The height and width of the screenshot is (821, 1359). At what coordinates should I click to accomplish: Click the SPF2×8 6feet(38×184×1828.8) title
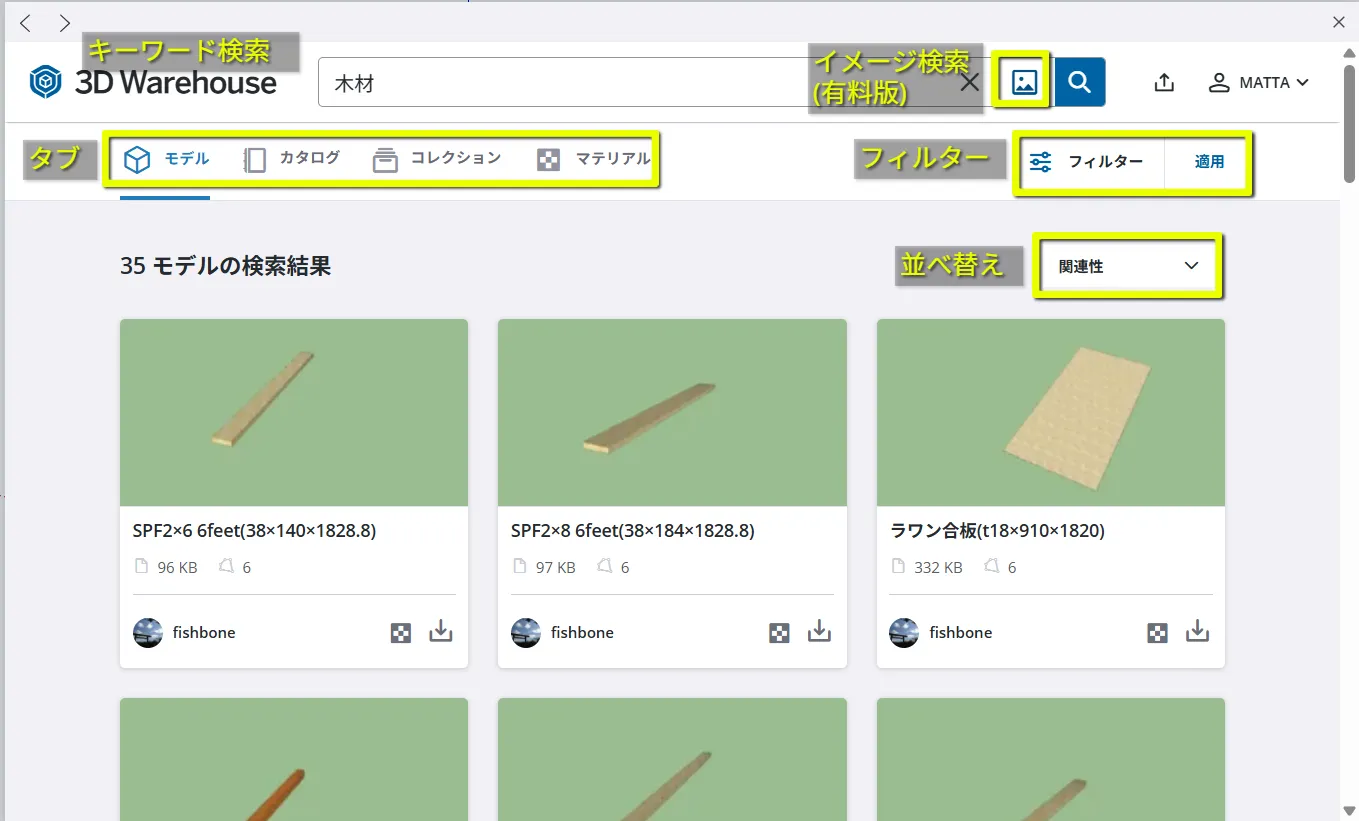coord(632,531)
